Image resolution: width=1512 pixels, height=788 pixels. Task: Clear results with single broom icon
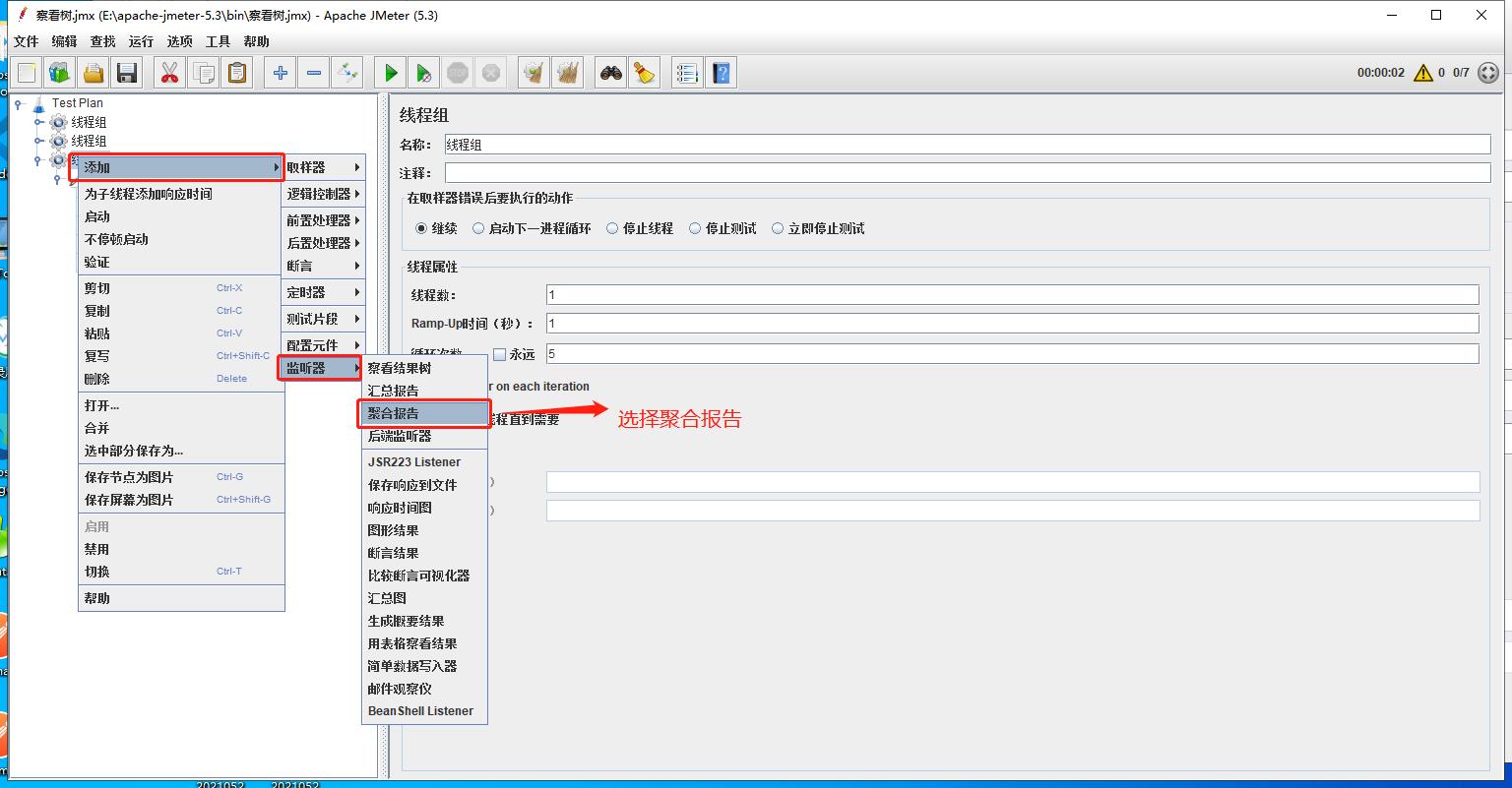click(535, 73)
